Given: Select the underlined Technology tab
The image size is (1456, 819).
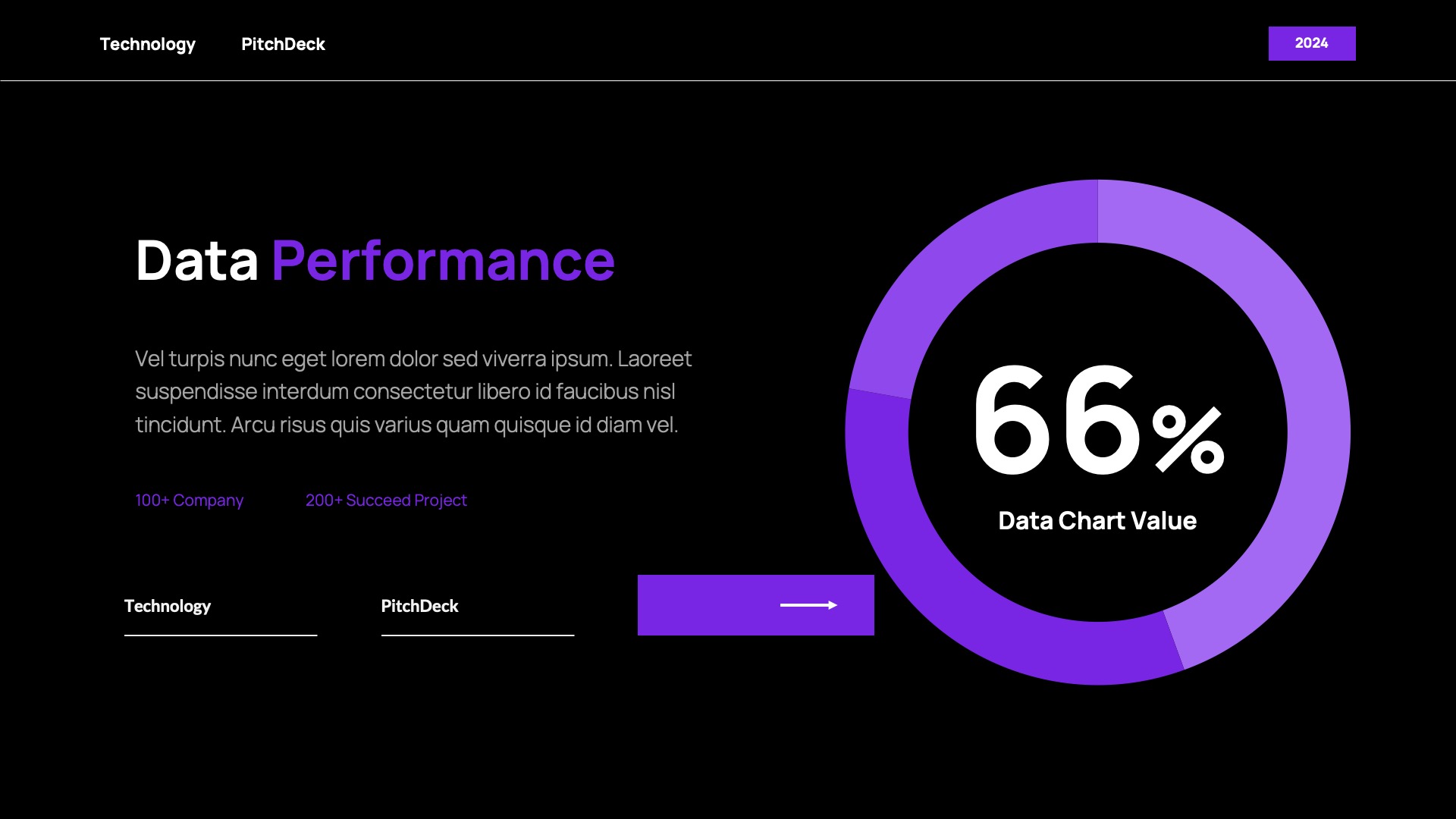Looking at the screenshot, I should 168,606.
